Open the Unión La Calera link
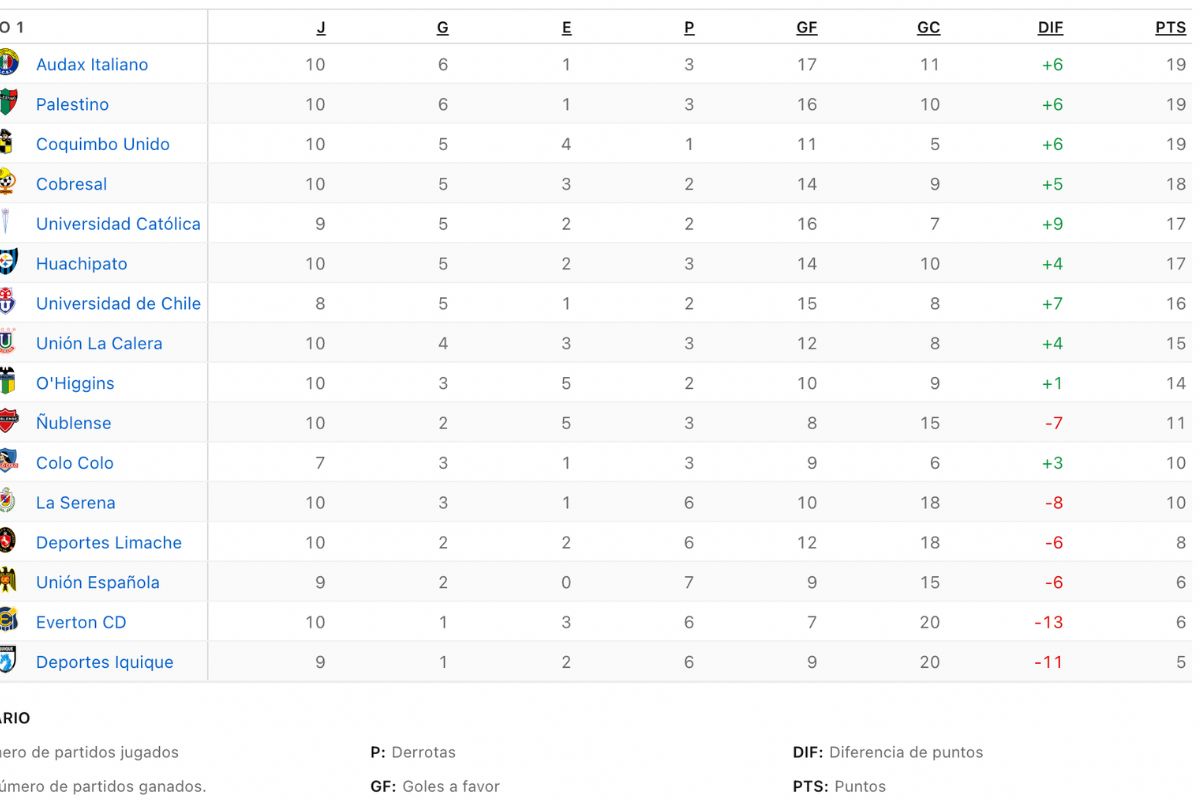The image size is (1200, 800). (x=99, y=343)
